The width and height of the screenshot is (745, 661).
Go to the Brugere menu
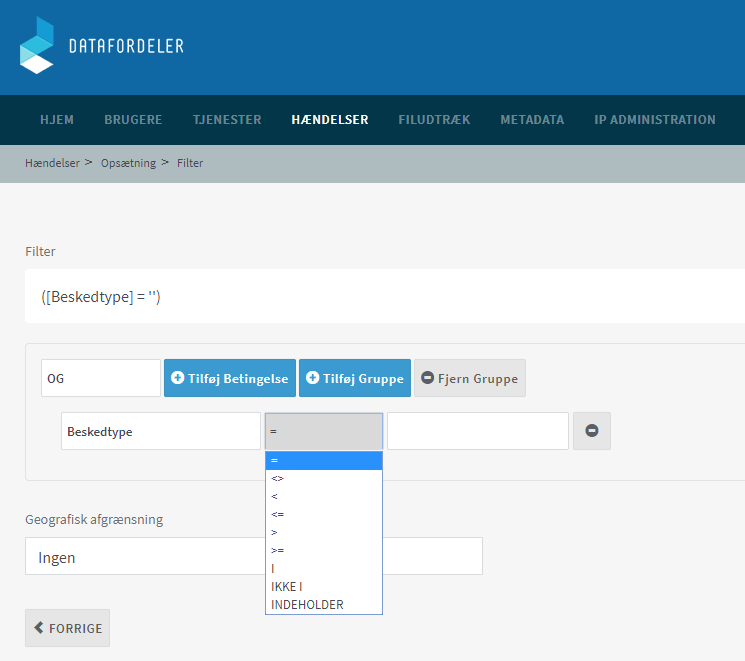coord(133,120)
